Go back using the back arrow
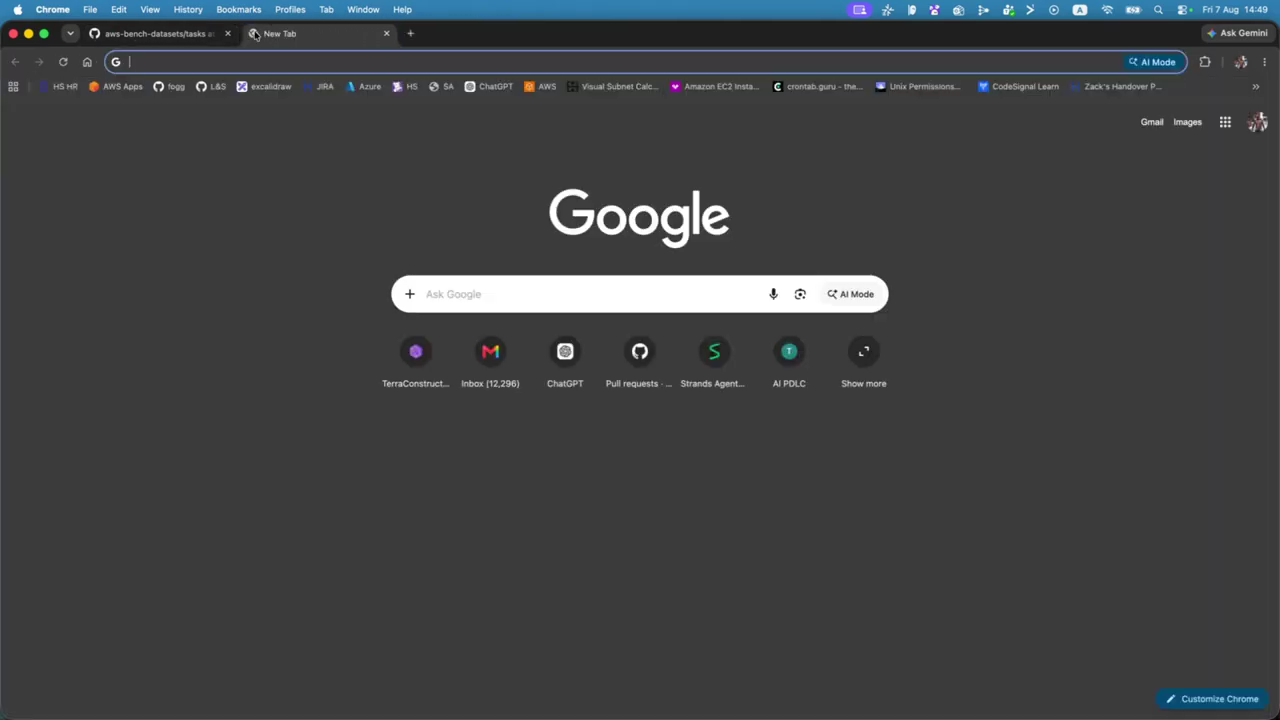This screenshot has width=1280, height=720. 15,62
